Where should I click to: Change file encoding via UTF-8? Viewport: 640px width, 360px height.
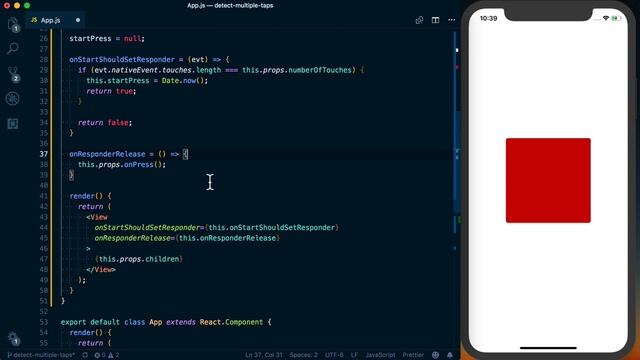334,355
